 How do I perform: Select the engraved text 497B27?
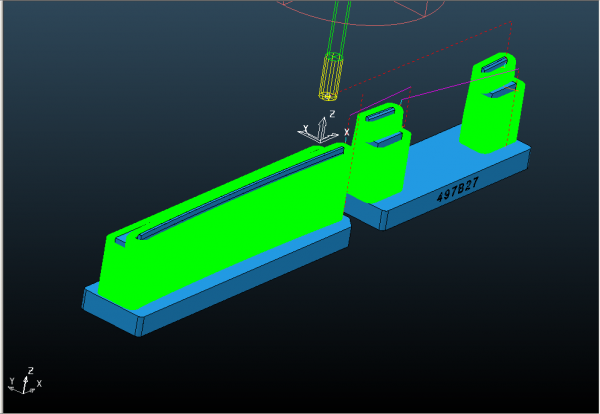458,189
